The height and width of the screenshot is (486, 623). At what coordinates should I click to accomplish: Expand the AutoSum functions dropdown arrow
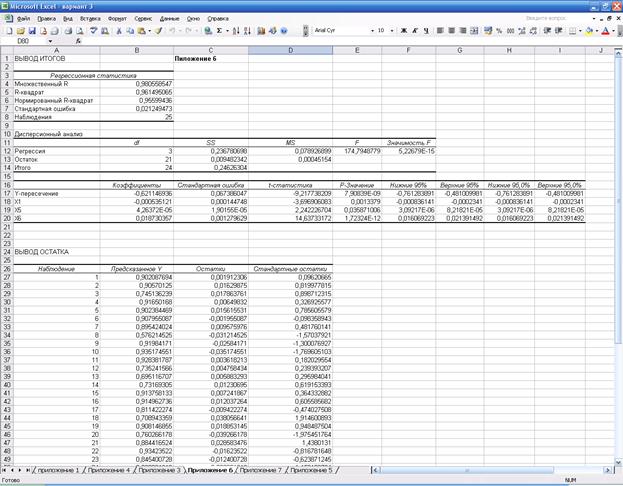coord(227,31)
